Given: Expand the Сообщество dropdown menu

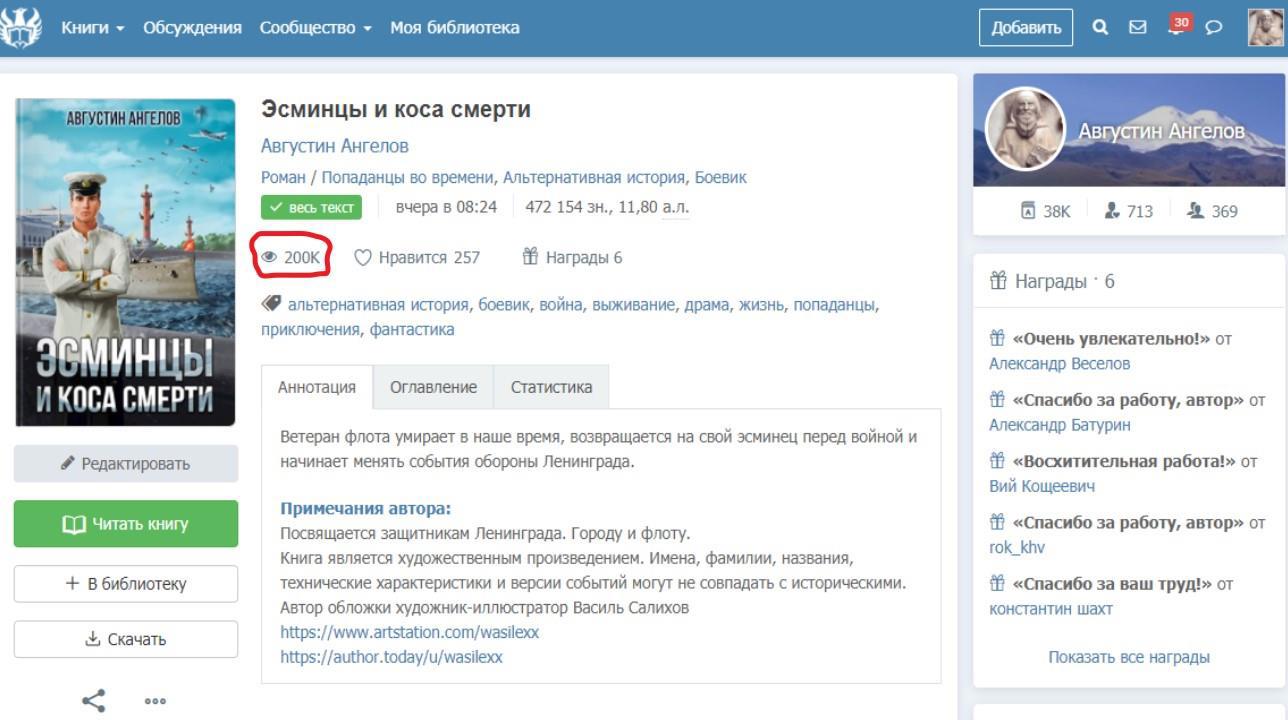Looking at the screenshot, I should [316, 27].
